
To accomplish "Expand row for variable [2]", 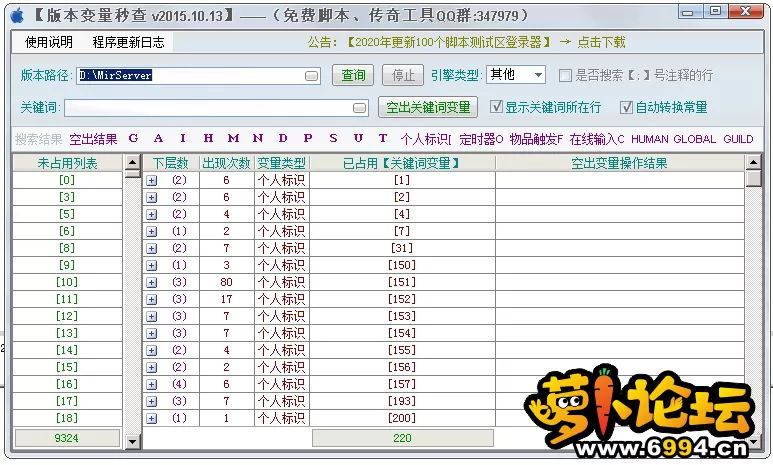I will pos(152,198).
